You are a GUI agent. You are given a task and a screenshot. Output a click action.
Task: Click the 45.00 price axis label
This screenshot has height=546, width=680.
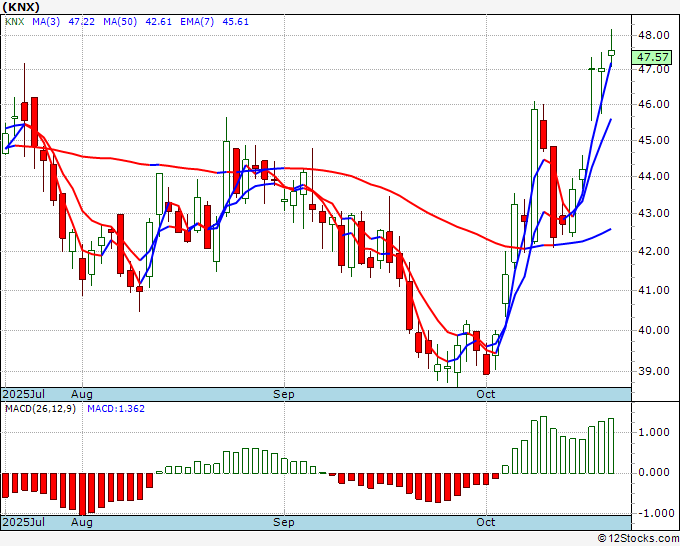point(654,141)
